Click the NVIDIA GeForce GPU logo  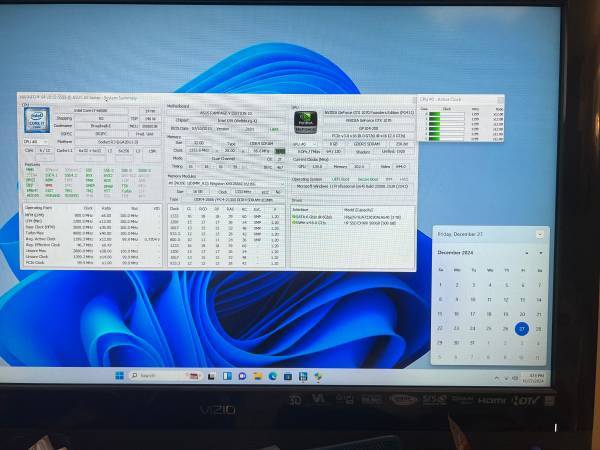[305, 122]
